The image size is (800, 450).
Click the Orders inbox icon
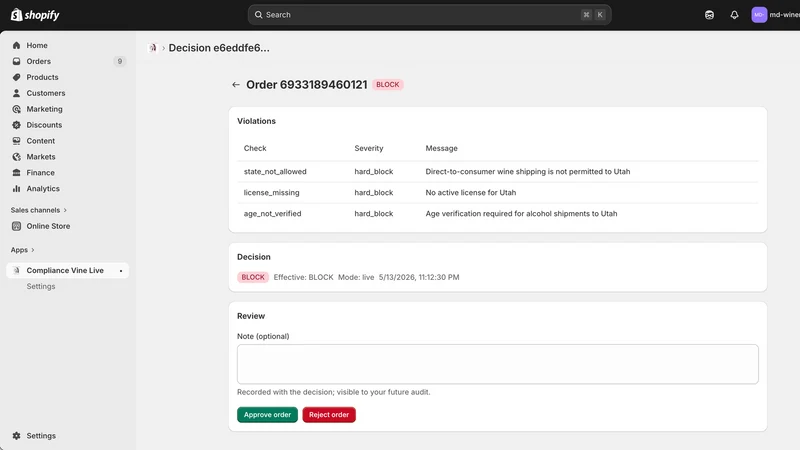click(16, 61)
